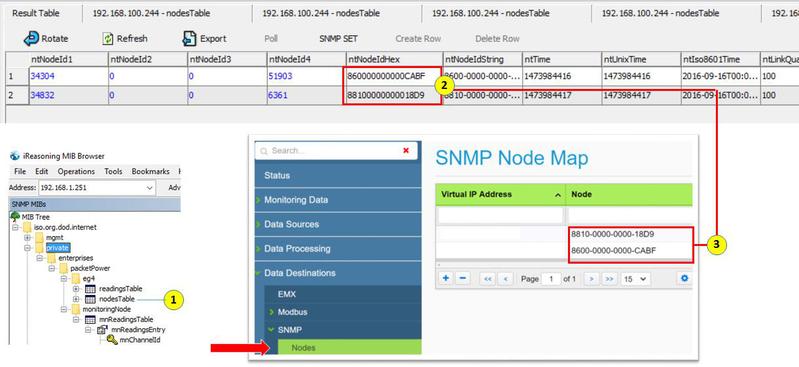This screenshot has height=367, width=799.
Task: Select the nodesTable table icon in the MIB tree
Action: click(x=90, y=299)
